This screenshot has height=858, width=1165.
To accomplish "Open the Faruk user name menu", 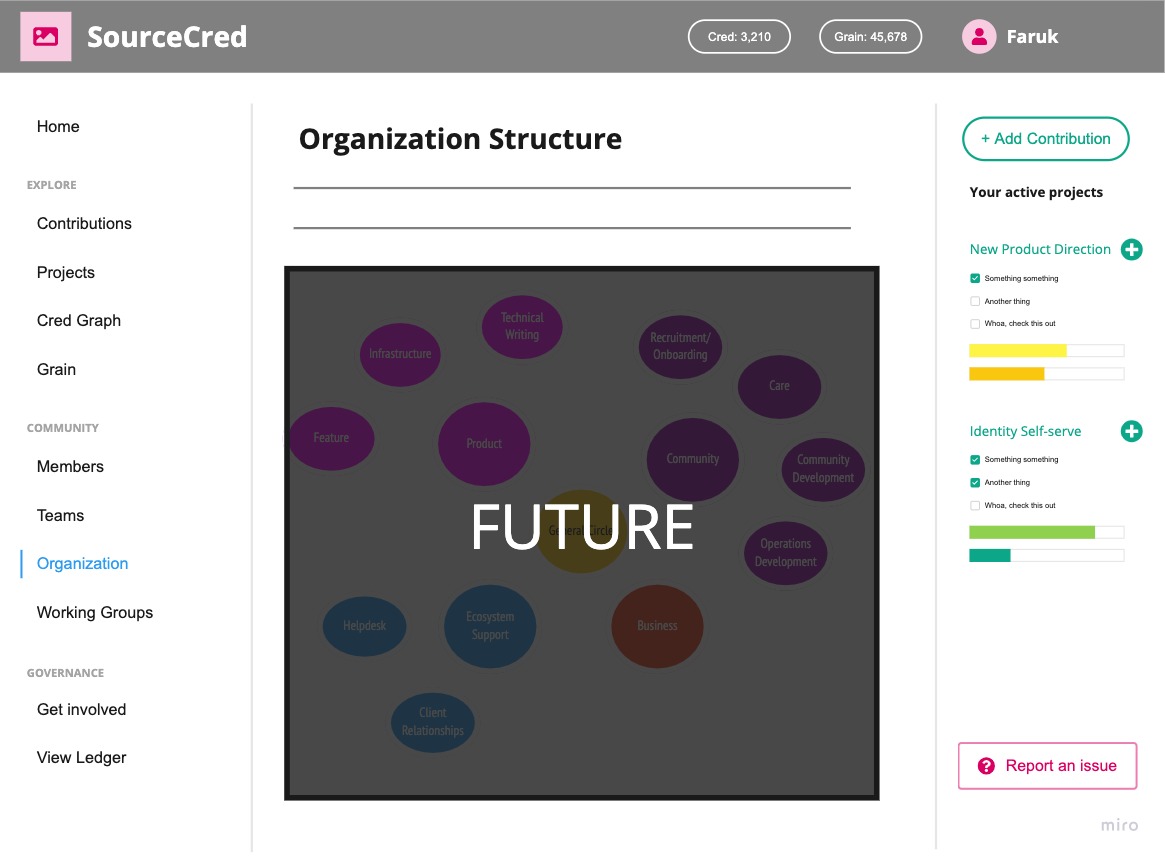I will tap(1032, 36).
